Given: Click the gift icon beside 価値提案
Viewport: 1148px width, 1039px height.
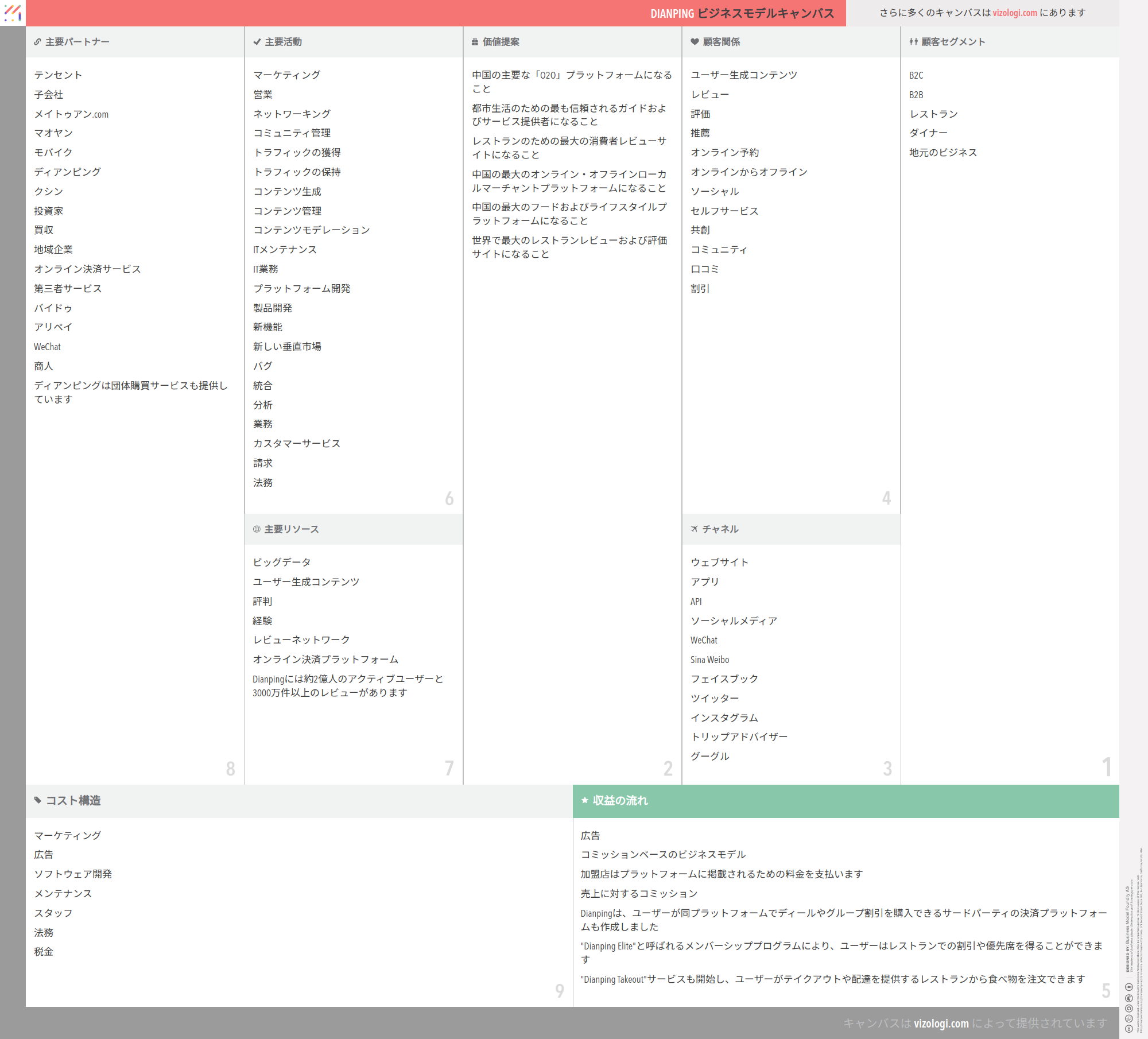Looking at the screenshot, I should pos(475,42).
